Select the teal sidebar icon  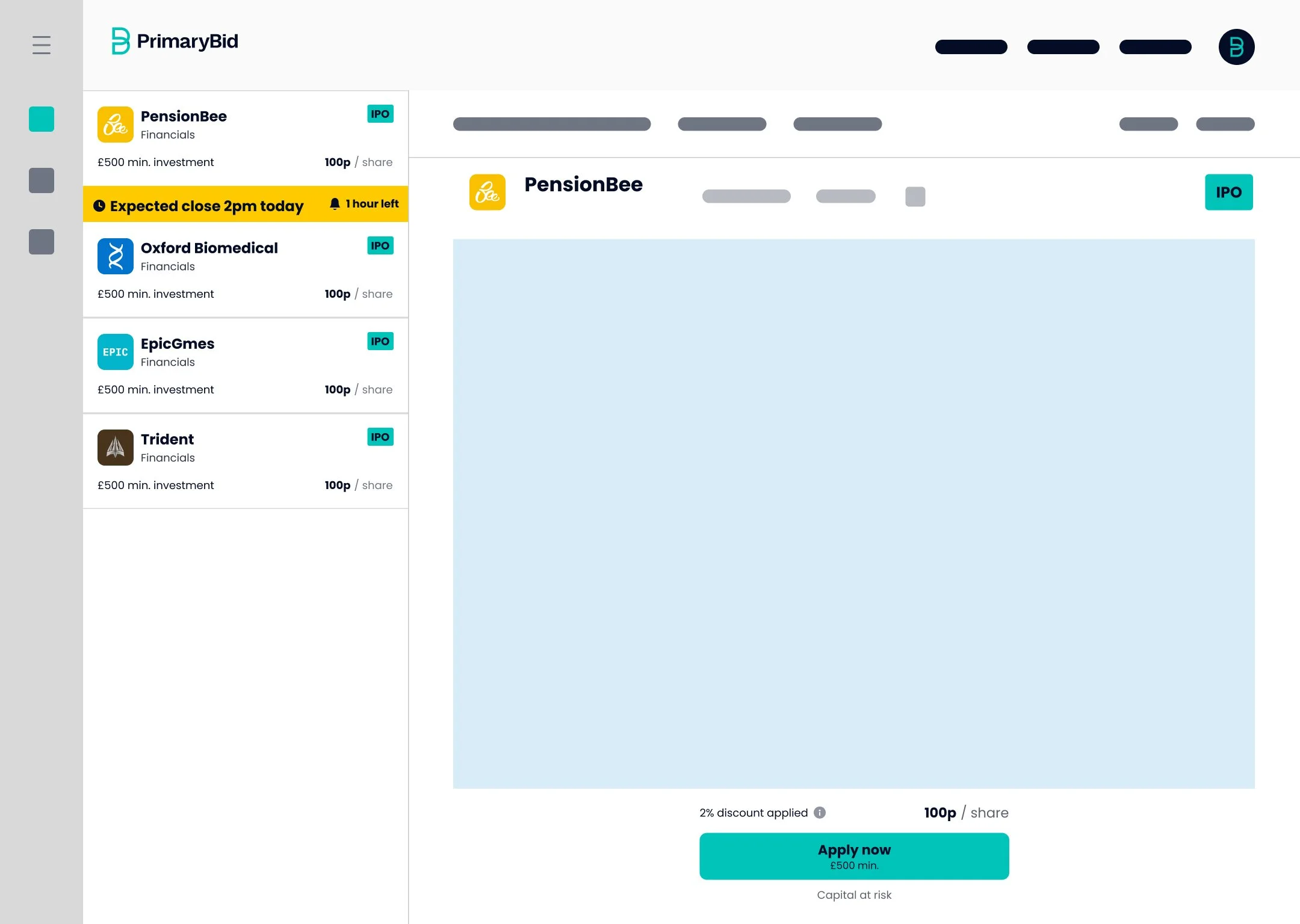[x=42, y=119]
